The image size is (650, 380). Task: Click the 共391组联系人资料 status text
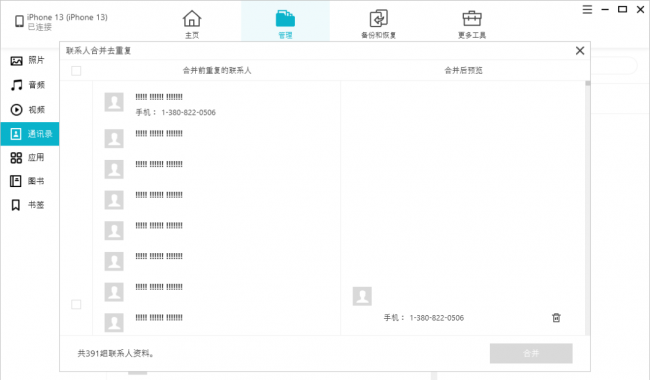click(116, 353)
